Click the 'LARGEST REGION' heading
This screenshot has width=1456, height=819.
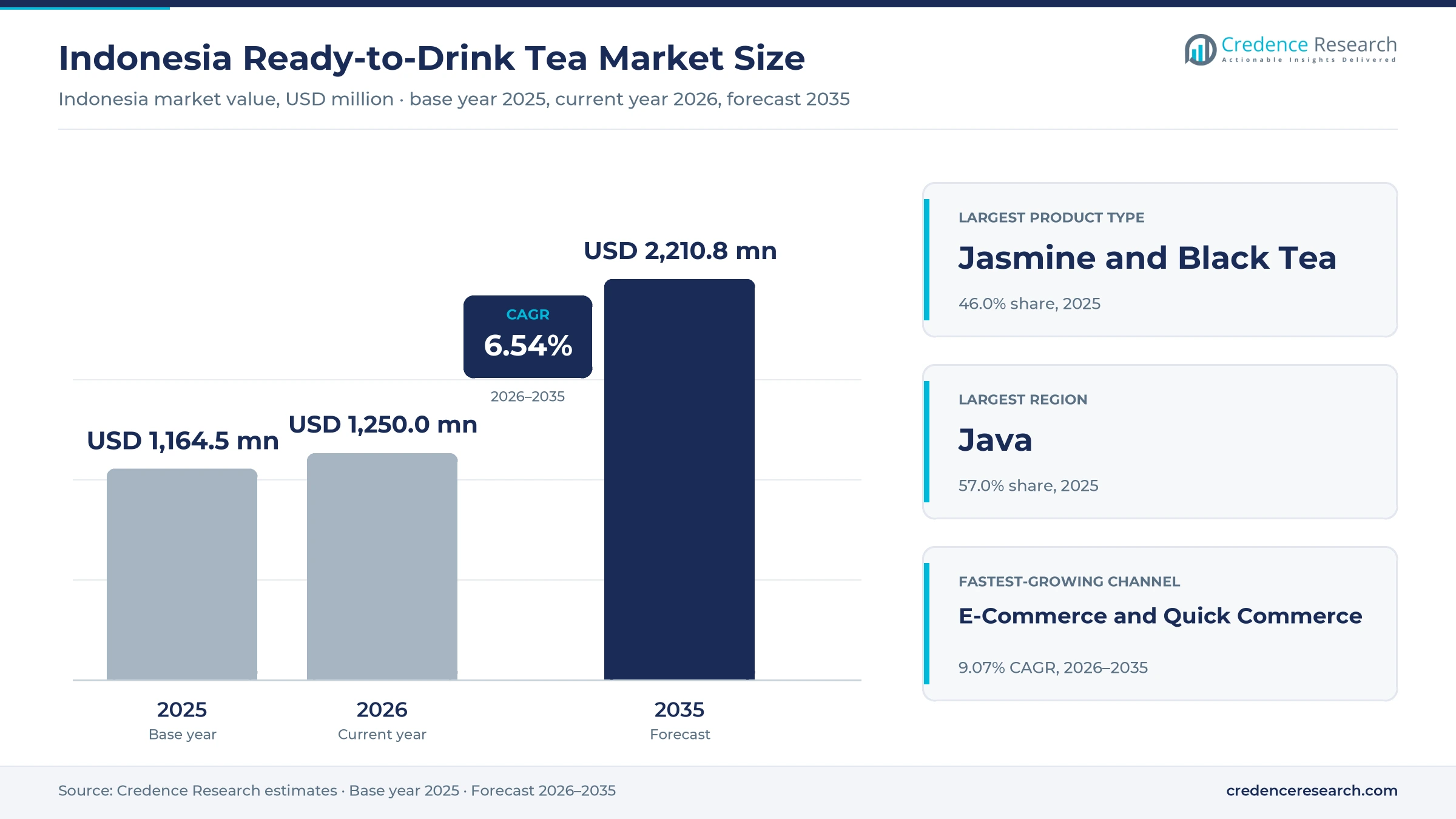1023,400
